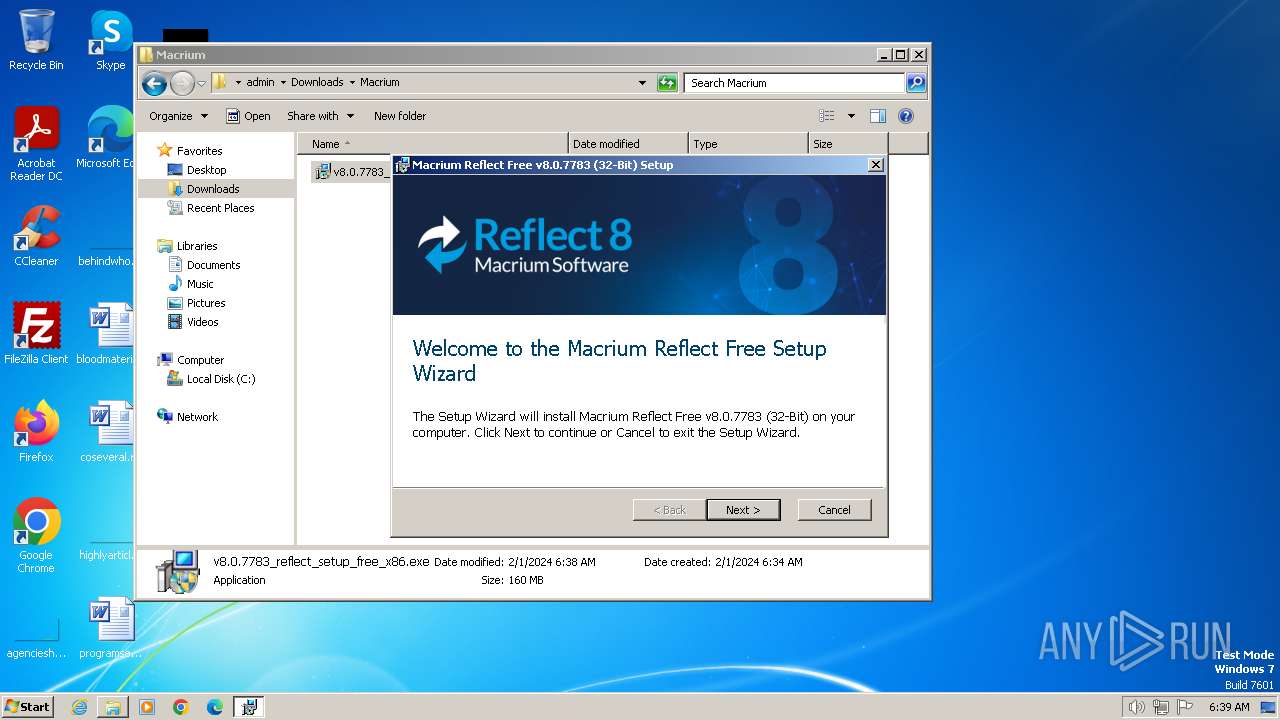The width and height of the screenshot is (1280, 720).
Task: Expand admin breadcrumb arrow in address bar
Action: point(283,83)
